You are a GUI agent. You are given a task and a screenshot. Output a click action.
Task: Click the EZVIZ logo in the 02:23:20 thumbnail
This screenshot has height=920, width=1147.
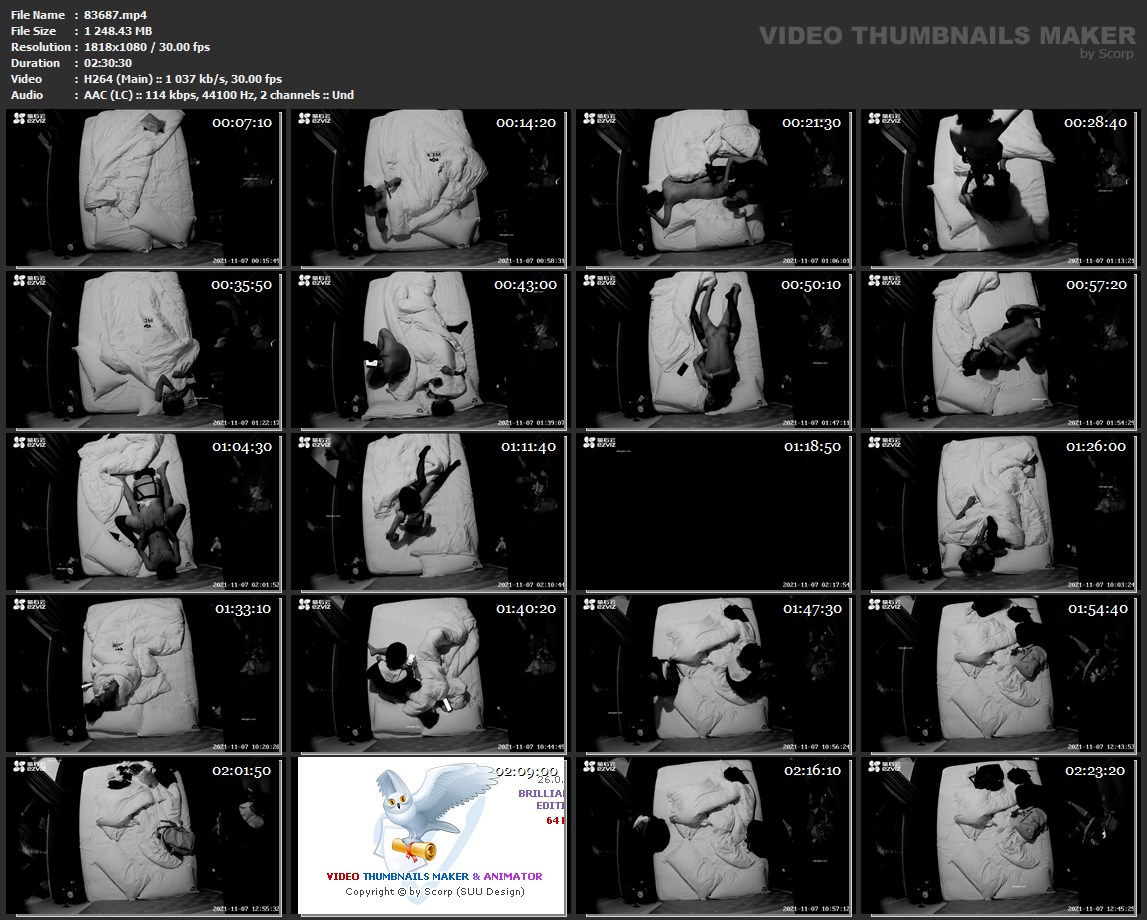[877, 767]
